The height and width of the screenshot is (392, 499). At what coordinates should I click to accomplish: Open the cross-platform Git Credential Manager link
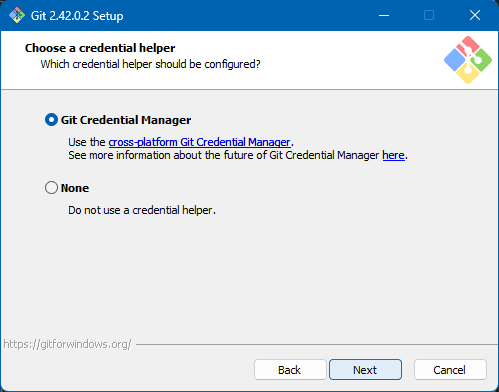200,142
